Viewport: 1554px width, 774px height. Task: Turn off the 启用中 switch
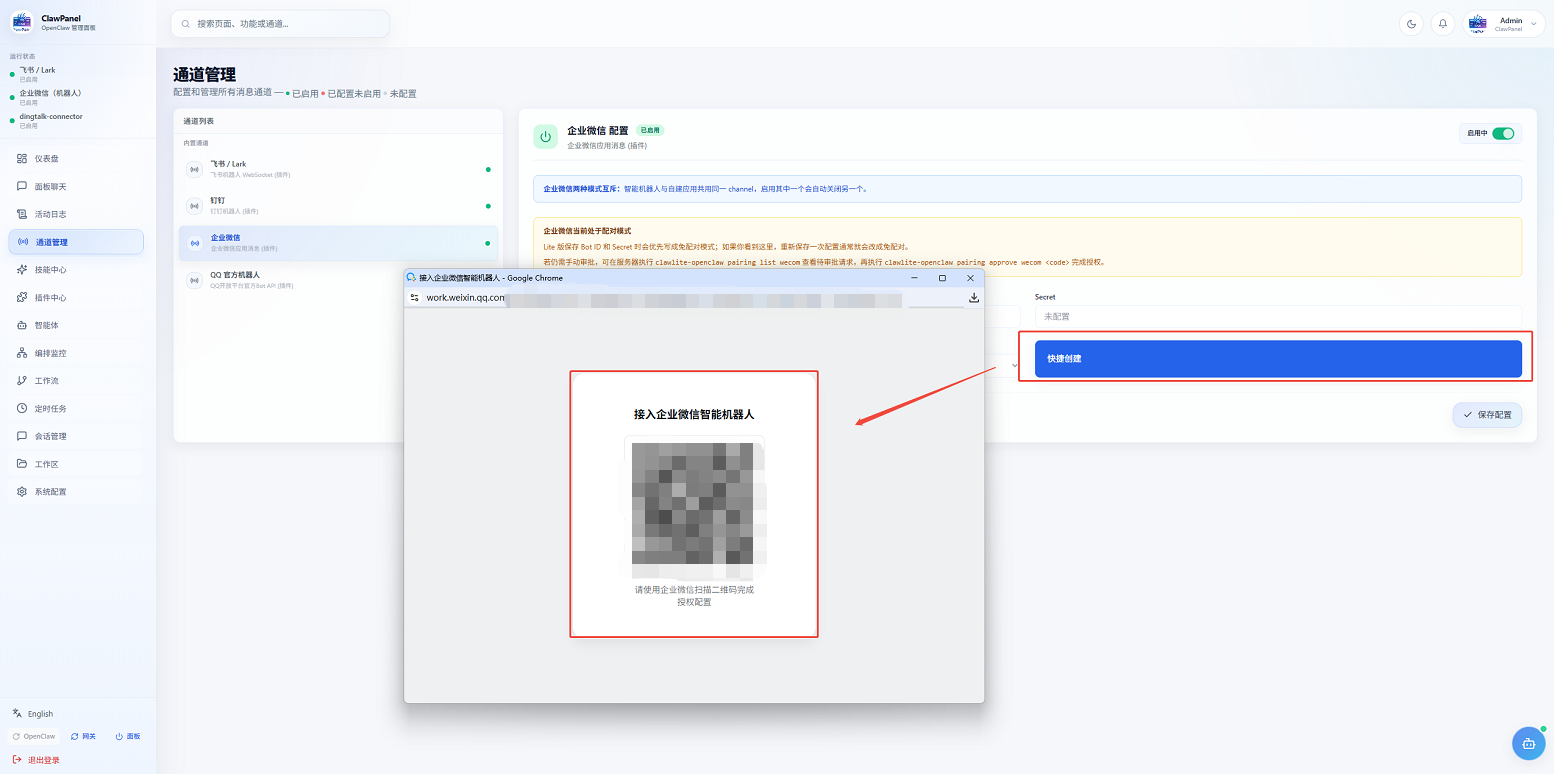coord(1503,133)
